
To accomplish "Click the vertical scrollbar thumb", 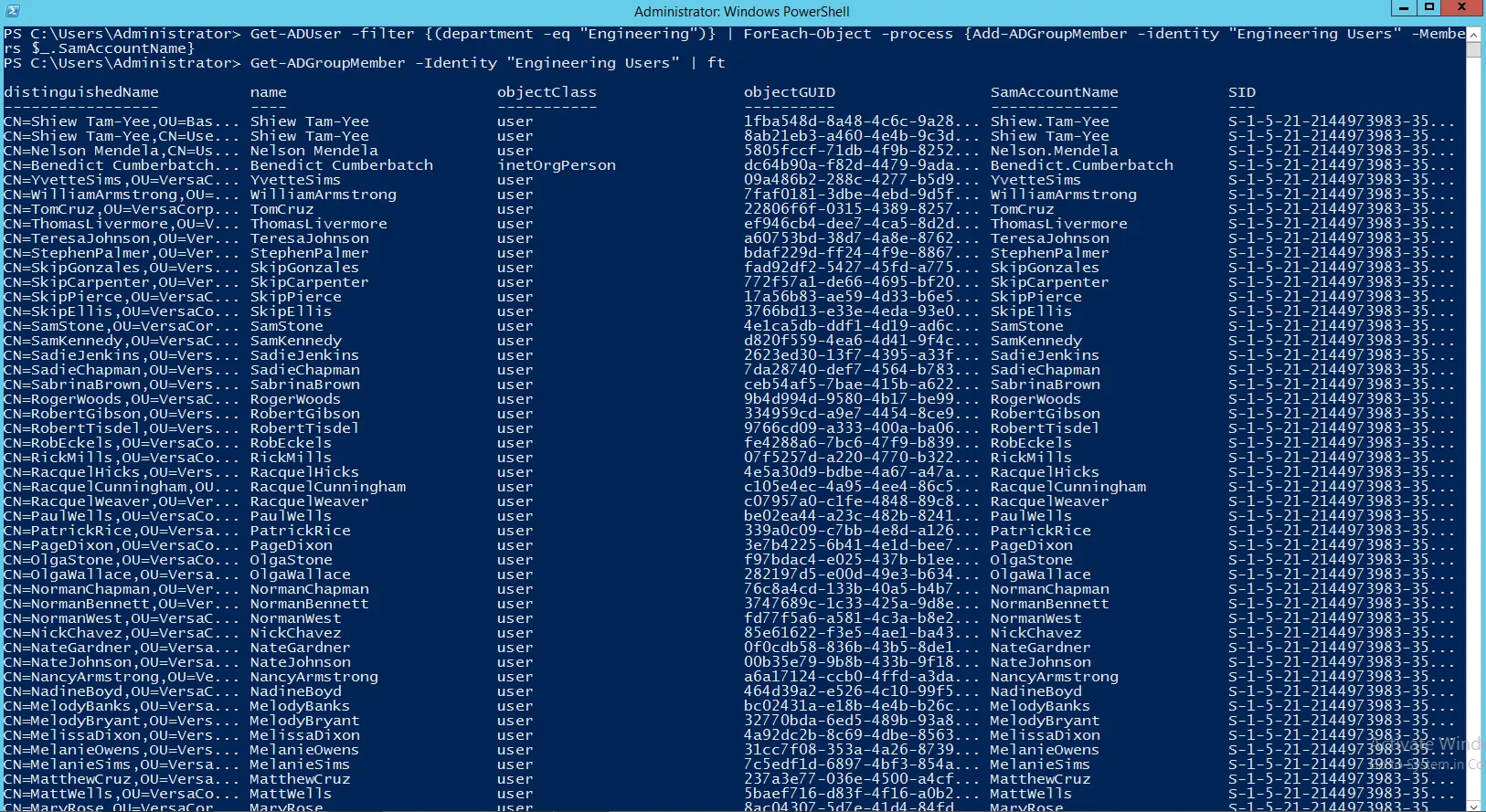I will (1473, 49).
